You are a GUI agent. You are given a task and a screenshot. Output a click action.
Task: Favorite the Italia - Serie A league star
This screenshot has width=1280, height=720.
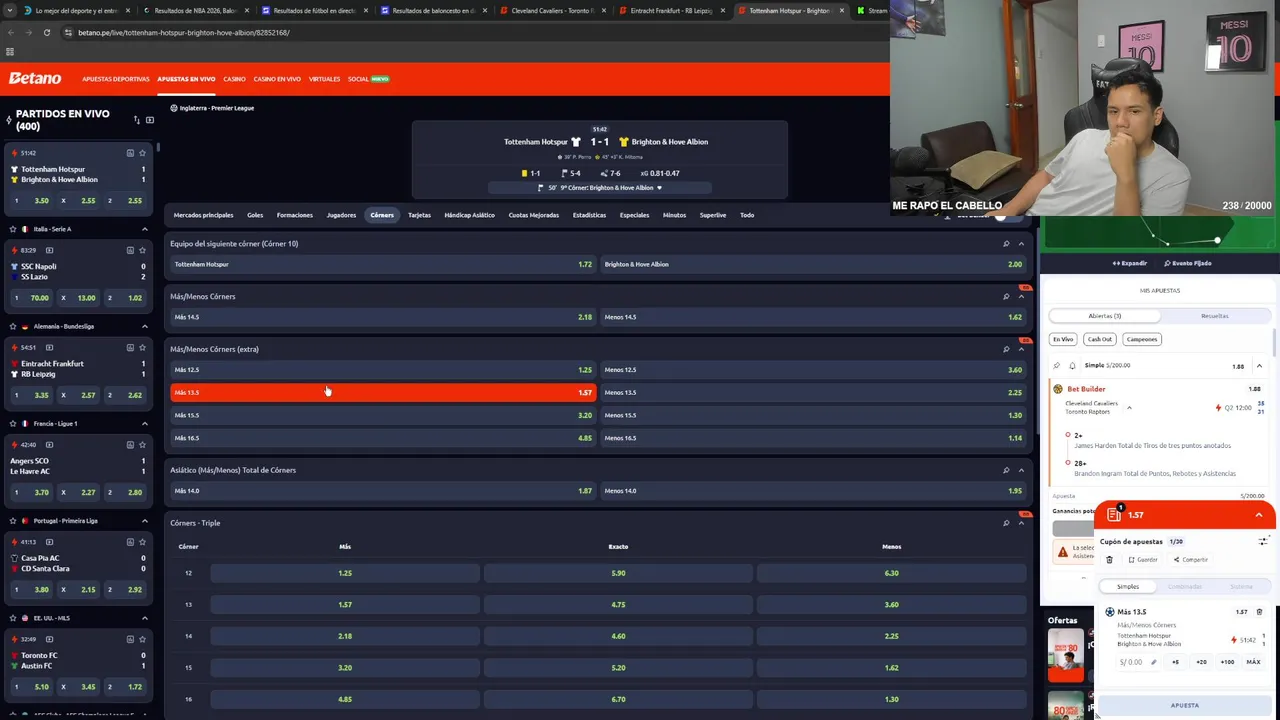[13, 229]
